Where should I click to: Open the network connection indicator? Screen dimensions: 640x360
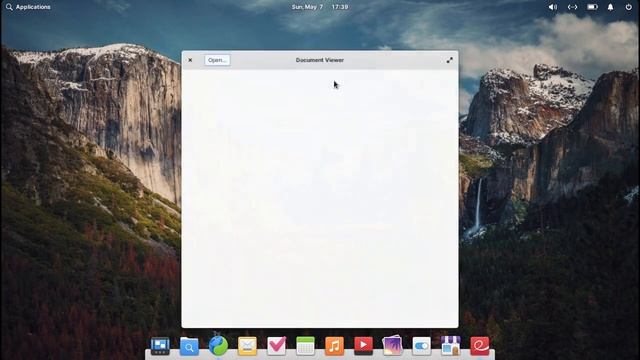pyautogui.click(x=572, y=7)
